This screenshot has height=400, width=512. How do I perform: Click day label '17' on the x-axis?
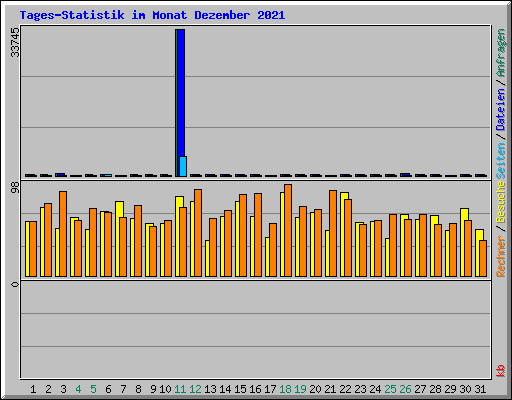pos(270,389)
